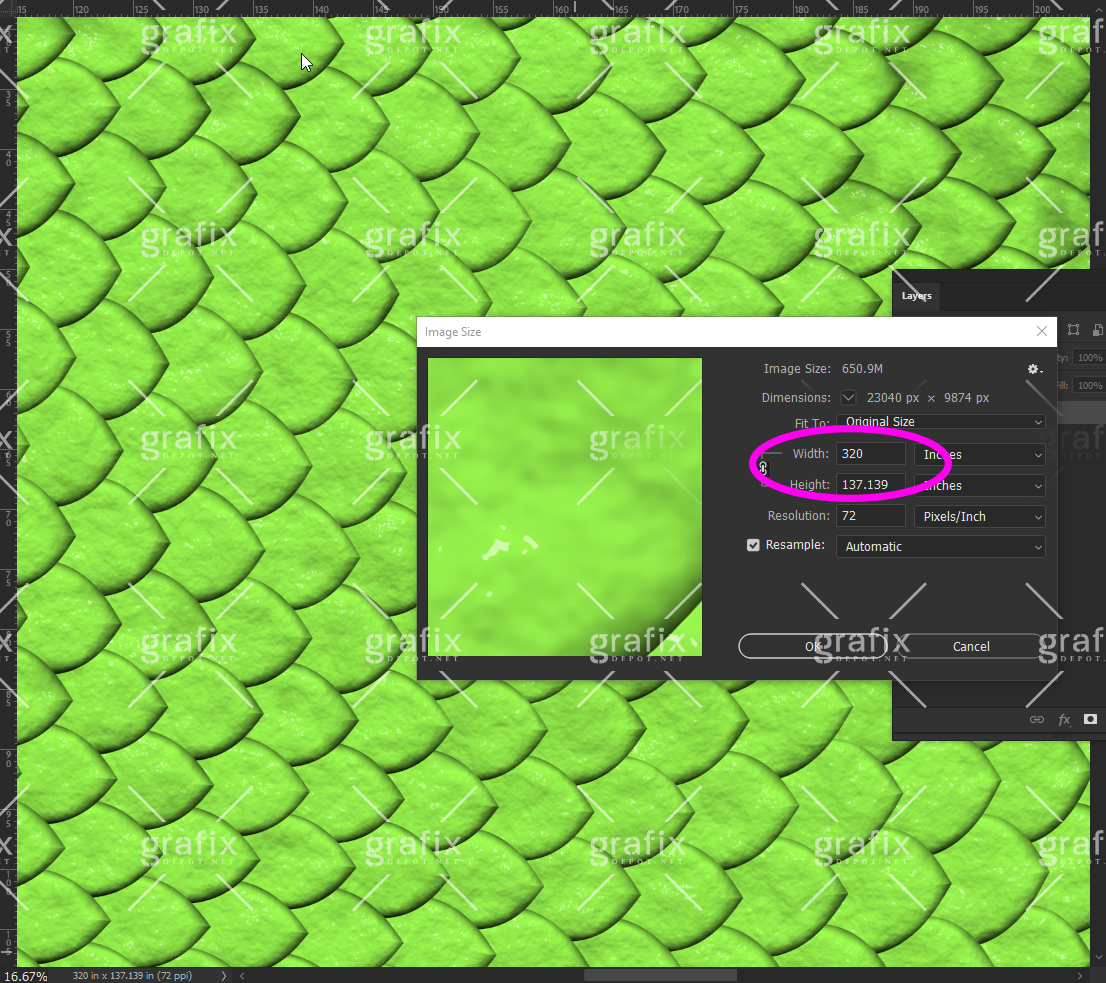
Task: Open the Height units dropdown
Action: (x=979, y=486)
